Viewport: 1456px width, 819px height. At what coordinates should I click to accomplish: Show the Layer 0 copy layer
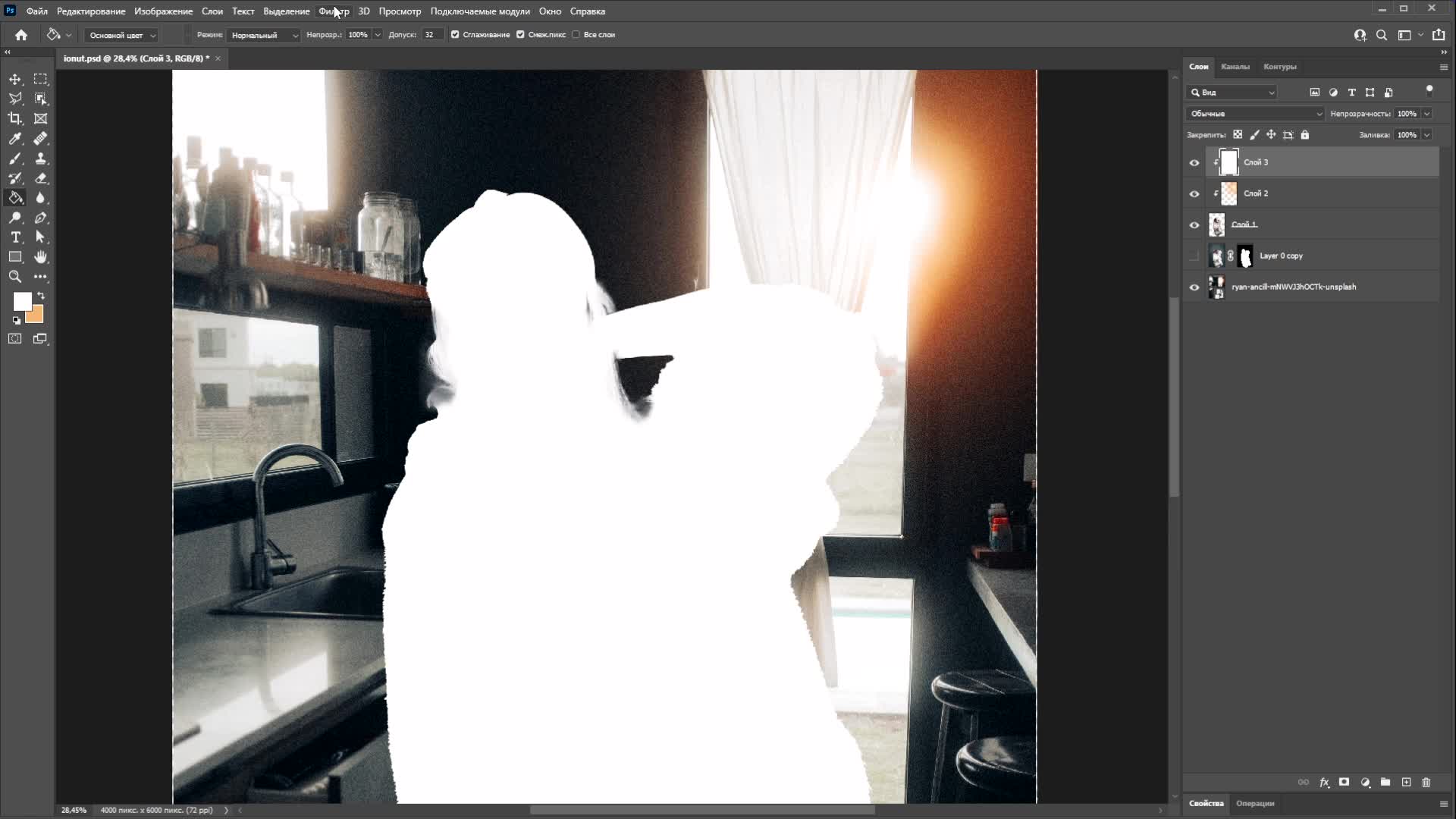[x=1194, y=256]
